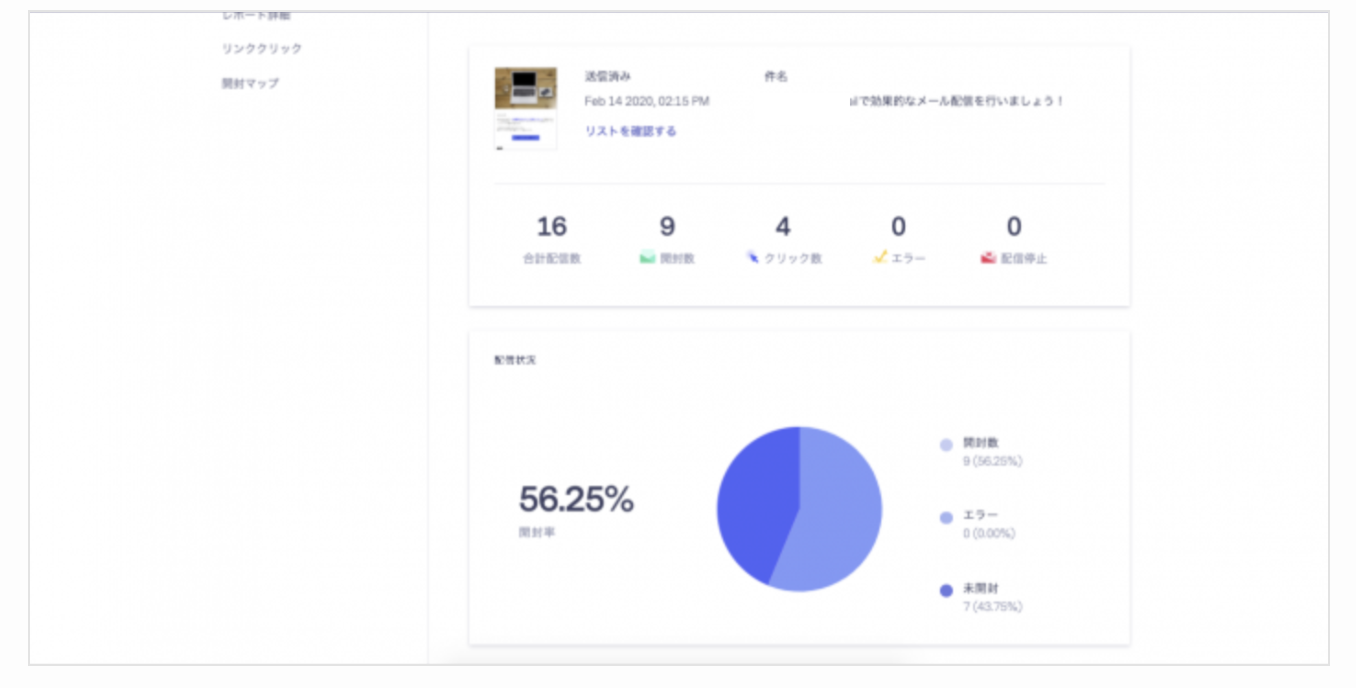Screen dimensions: 1356x688
Task: Click the 開封率 label under the percentage
Action: pos(537,533)
